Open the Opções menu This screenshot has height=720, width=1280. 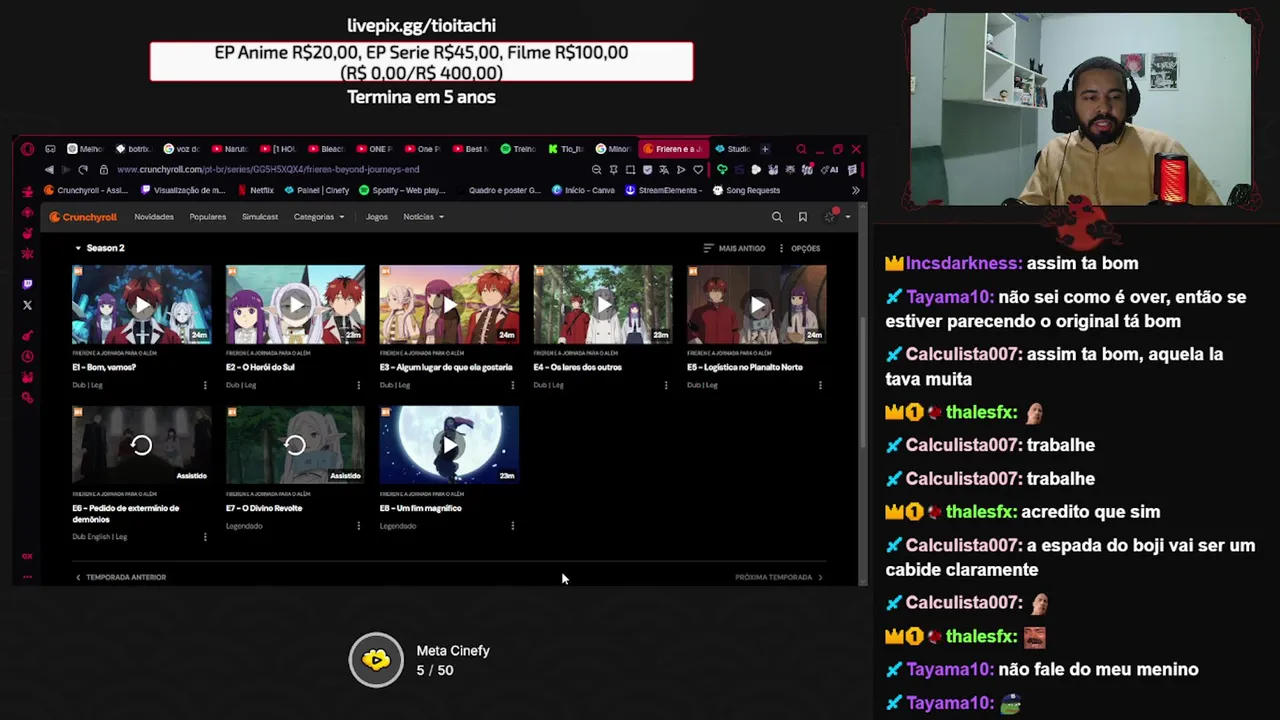point(799,248)
